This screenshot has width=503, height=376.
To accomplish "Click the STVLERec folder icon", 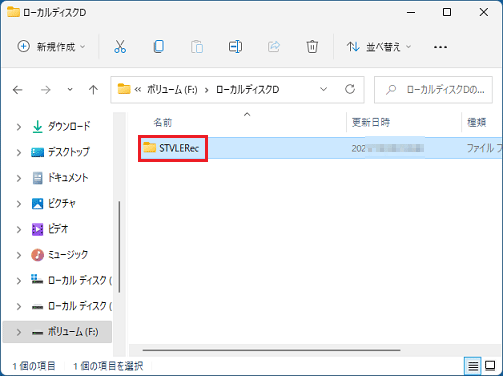I will [x=149, y=148].
